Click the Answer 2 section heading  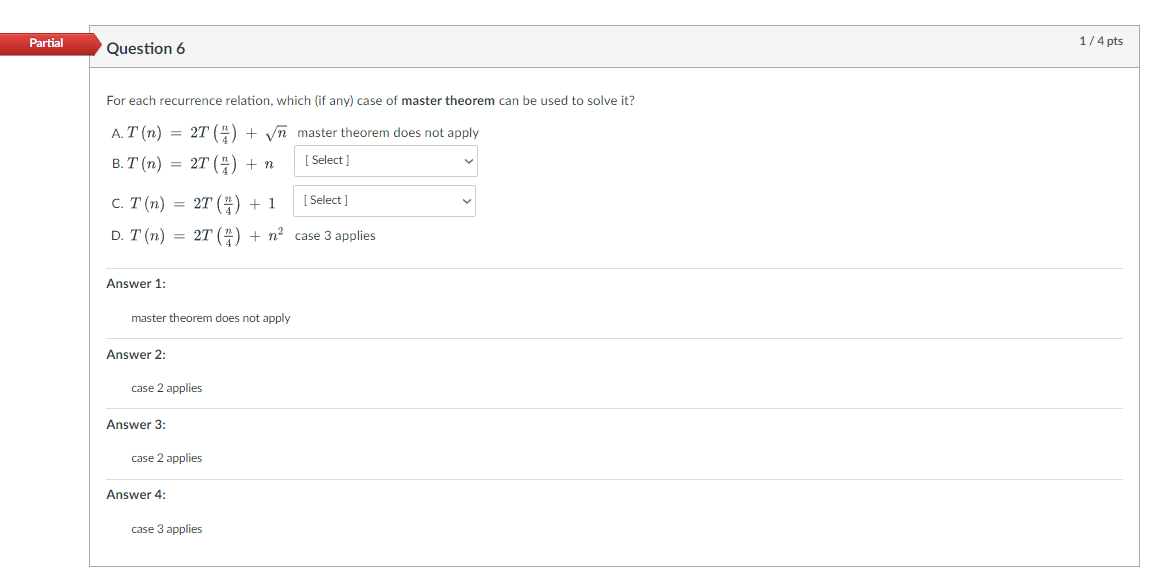click(134, 354)
